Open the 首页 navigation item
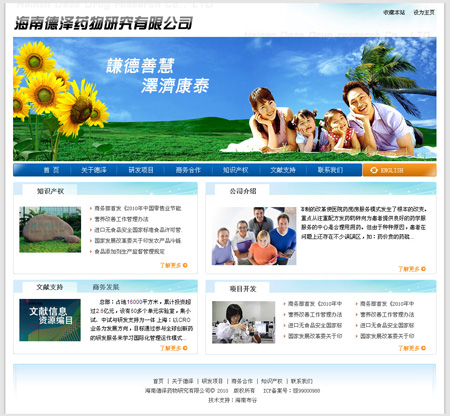Screen dimensions: 450x416 coord(51,170)
